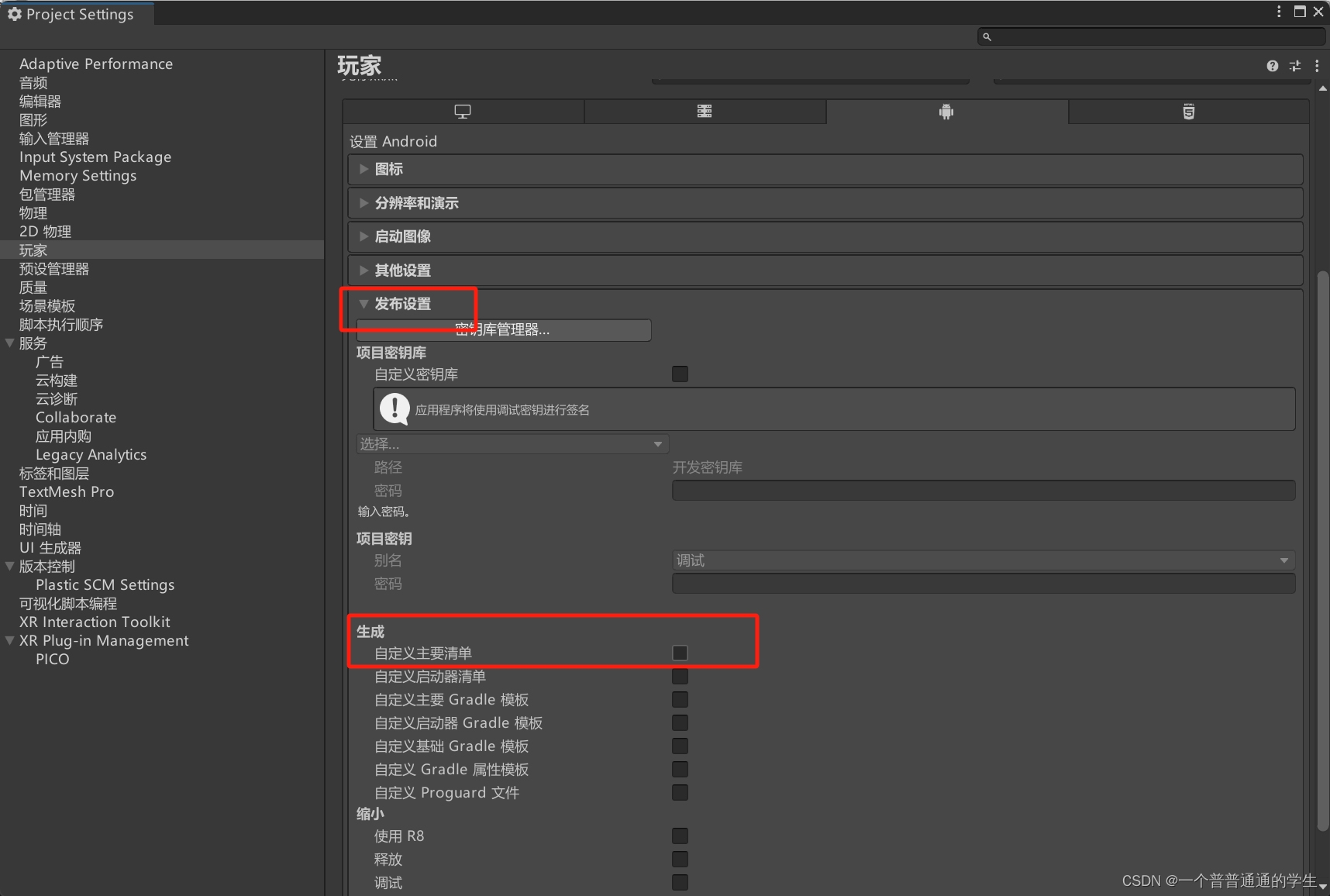Toggle 自定义 Gradle 属性模板 checkbox
1330x896 pixels.
pyautogui.click(x=680, y=770)
